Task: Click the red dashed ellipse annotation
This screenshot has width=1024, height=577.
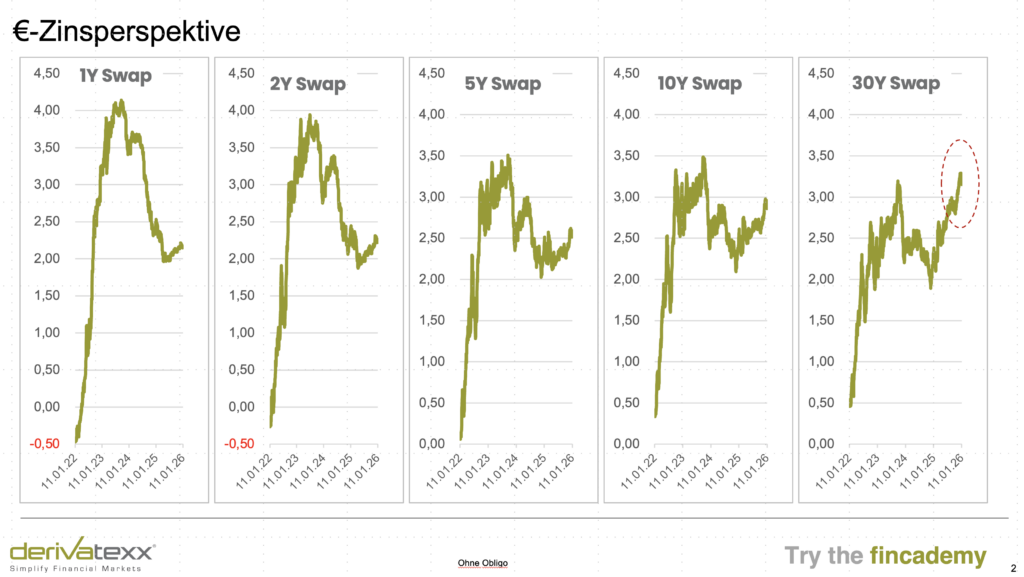Action: pos(959,183)
